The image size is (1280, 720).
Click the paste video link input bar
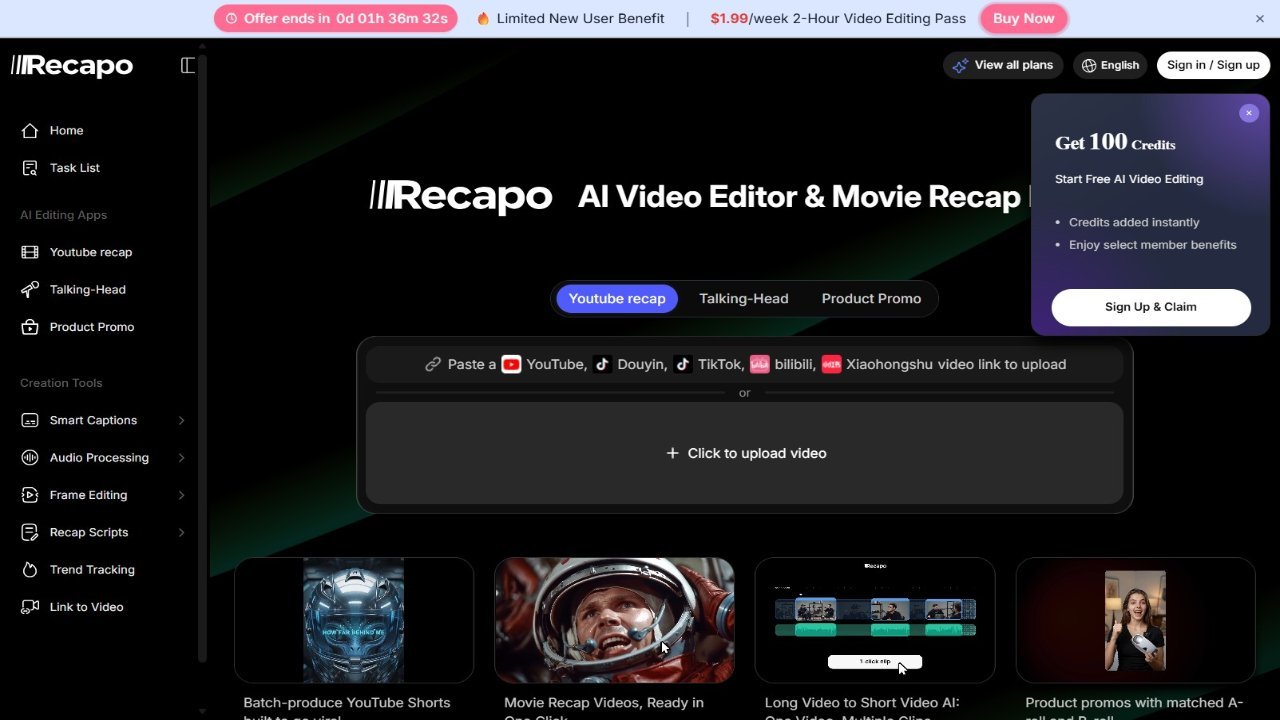tap(745, 364)
